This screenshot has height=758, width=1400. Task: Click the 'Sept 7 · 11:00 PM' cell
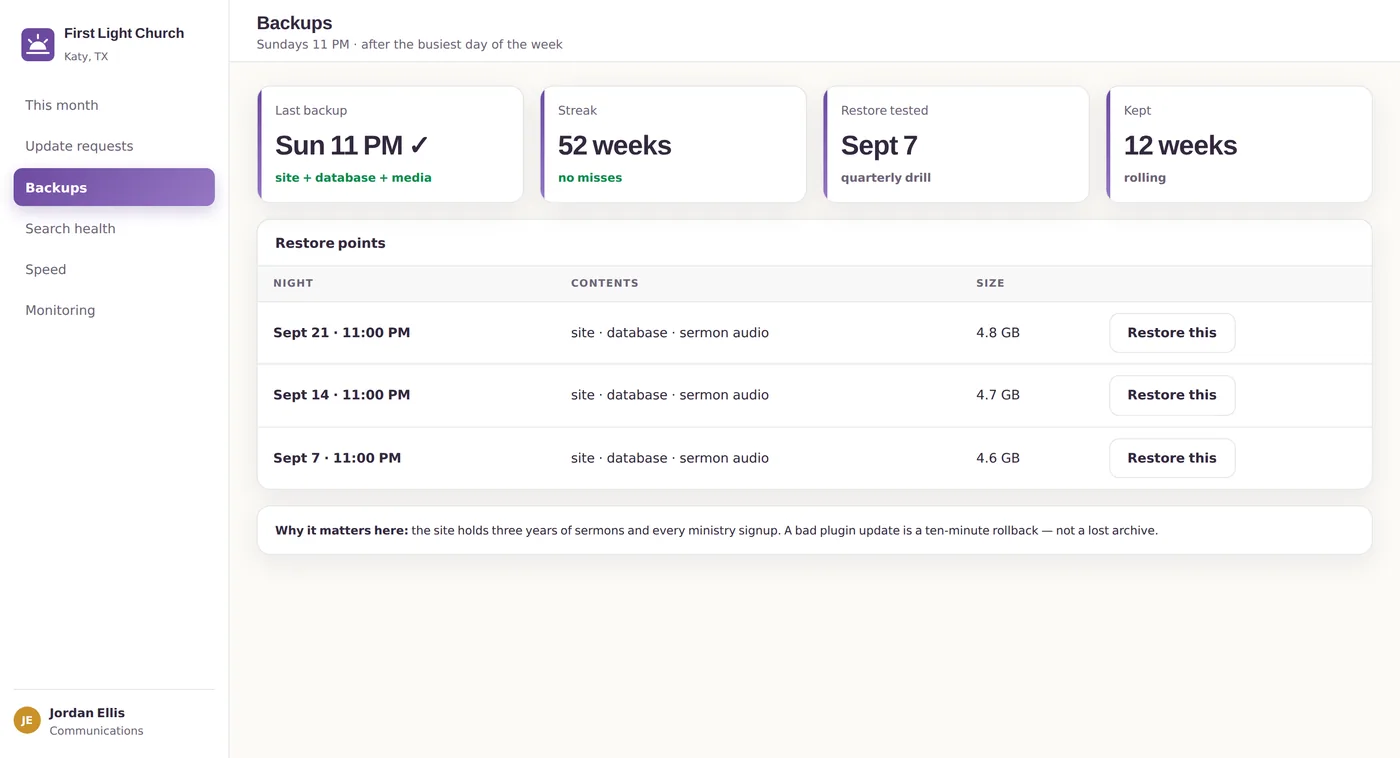click(337, 458)
